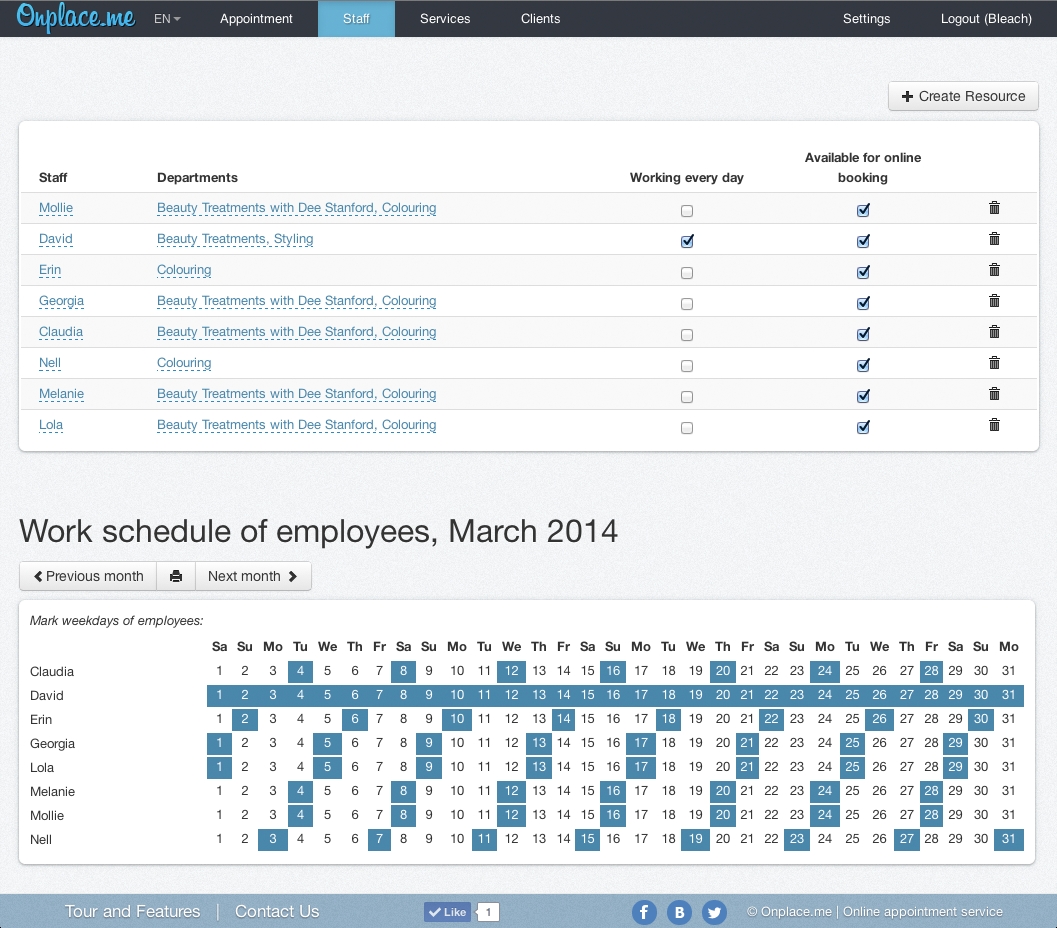Image resolution: width=1057 pixels, height=928 pixels.
Task: Uncheck Working every day for David
Action: point(687,241)
